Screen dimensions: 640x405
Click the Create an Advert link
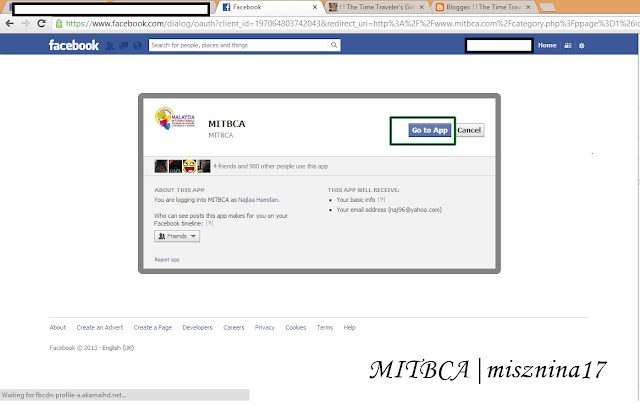tap(100, 327)
